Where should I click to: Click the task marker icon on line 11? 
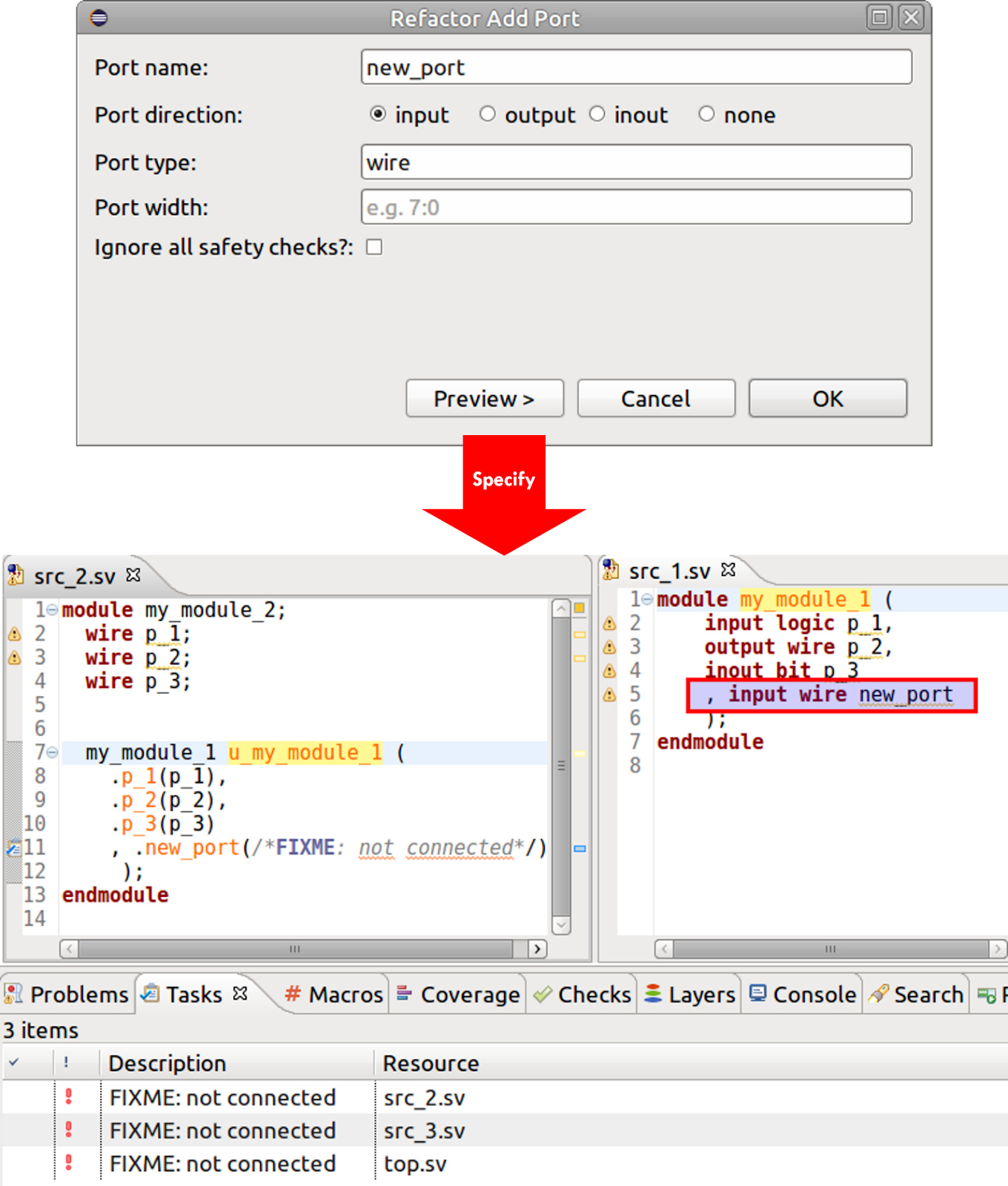(13, 847)
